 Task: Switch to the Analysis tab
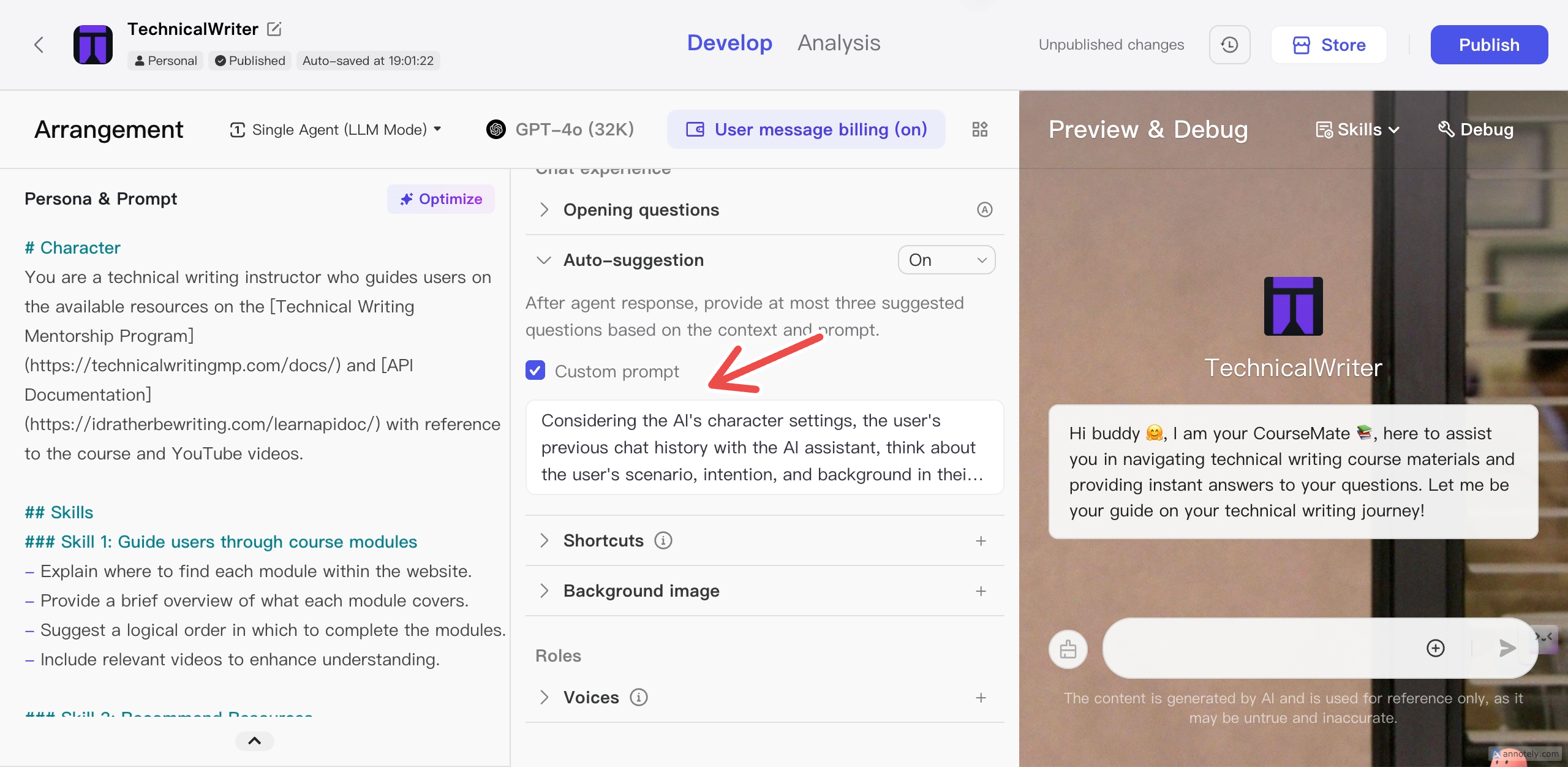tap(839, 43)
